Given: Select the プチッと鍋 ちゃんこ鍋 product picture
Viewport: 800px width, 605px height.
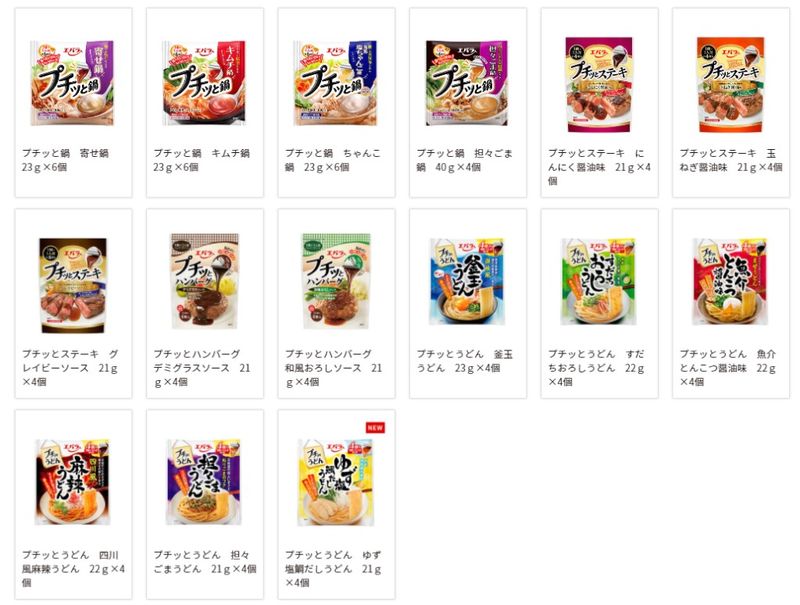Looking at the screenshot, I should click(x=335, y=83).
